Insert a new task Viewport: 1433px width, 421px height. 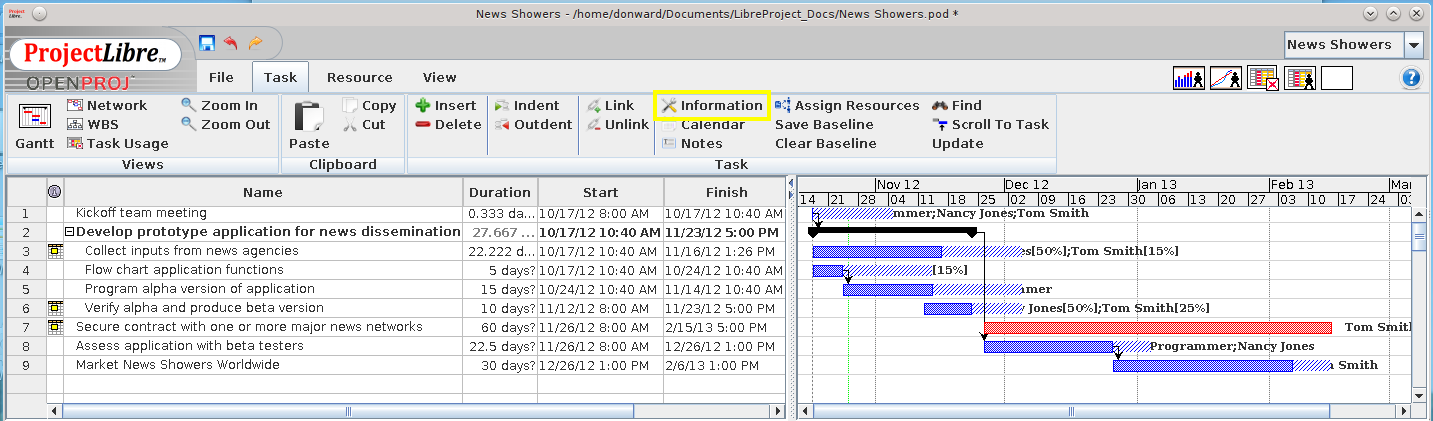pyautogui.click(x=446, y=105)
